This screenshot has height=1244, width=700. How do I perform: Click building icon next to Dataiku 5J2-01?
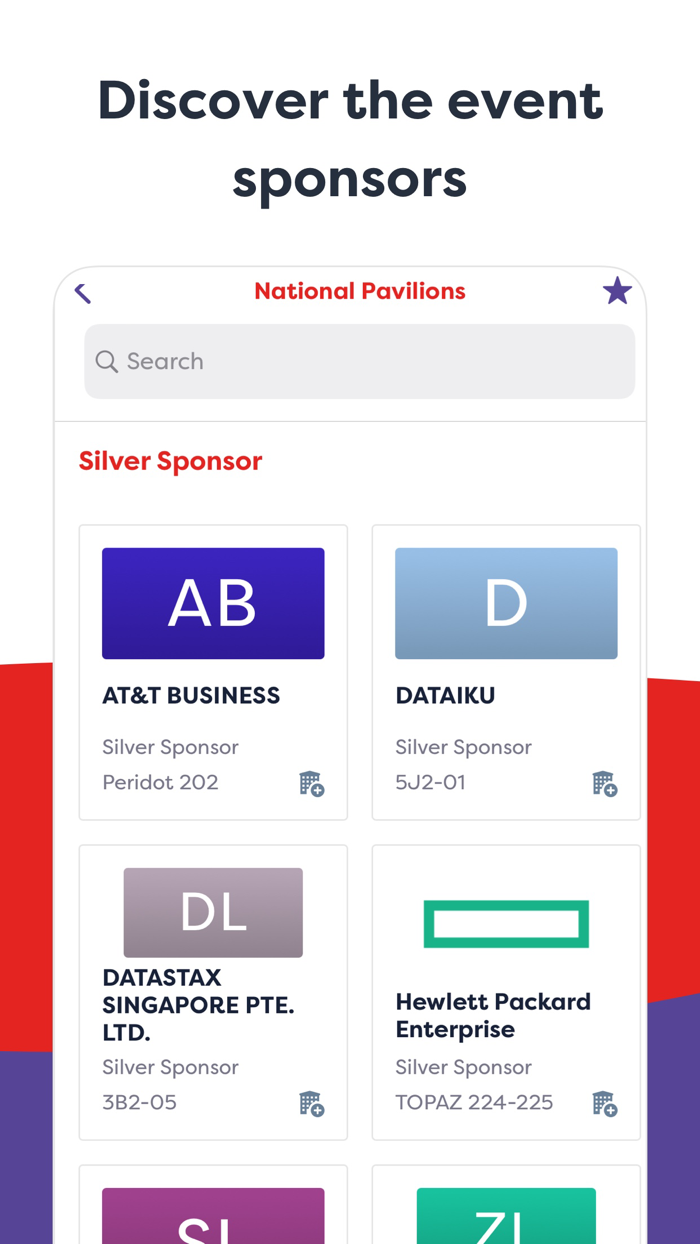pos(604,785)
